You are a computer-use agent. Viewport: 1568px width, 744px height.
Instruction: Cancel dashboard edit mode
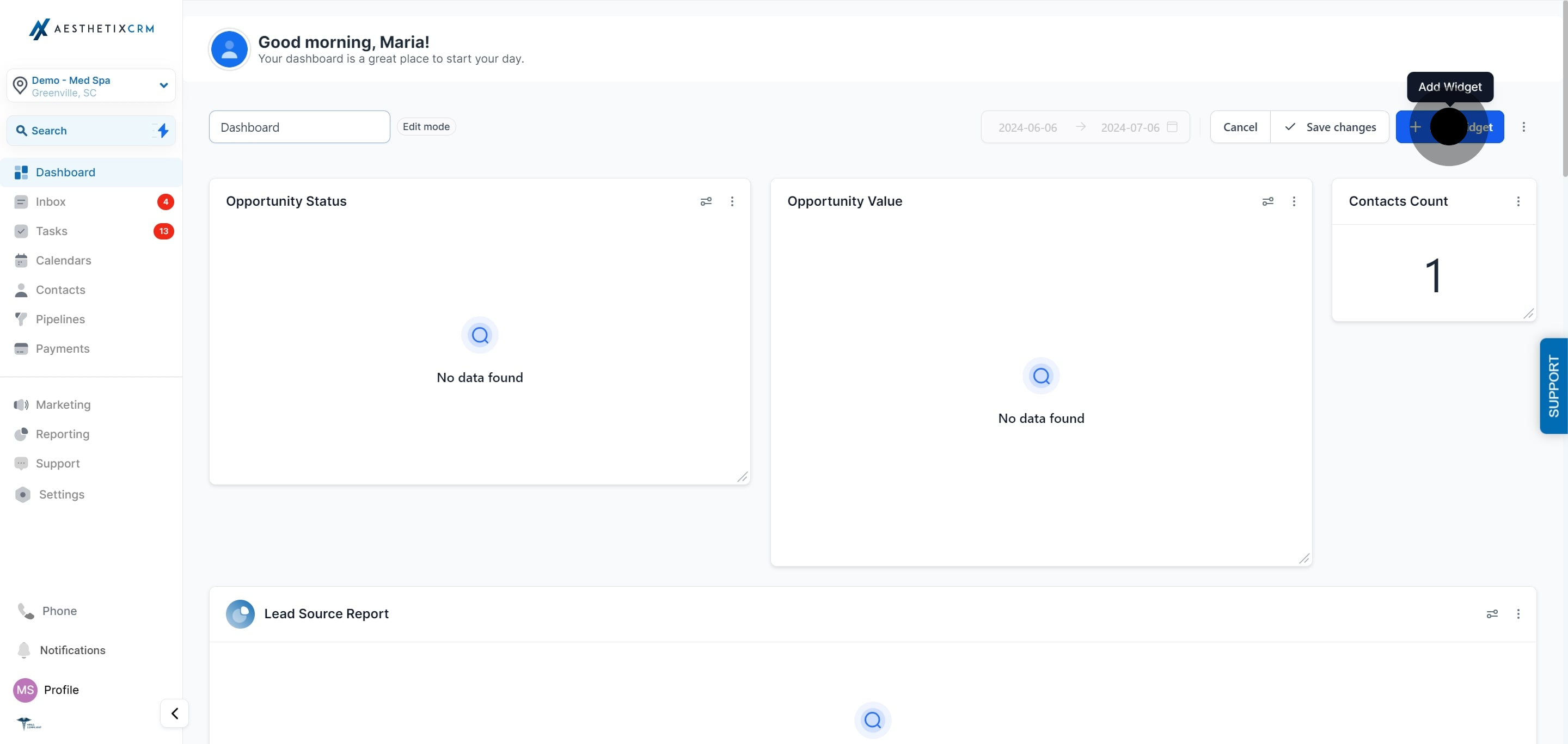pyautogui.click(x=1240, y=127)
